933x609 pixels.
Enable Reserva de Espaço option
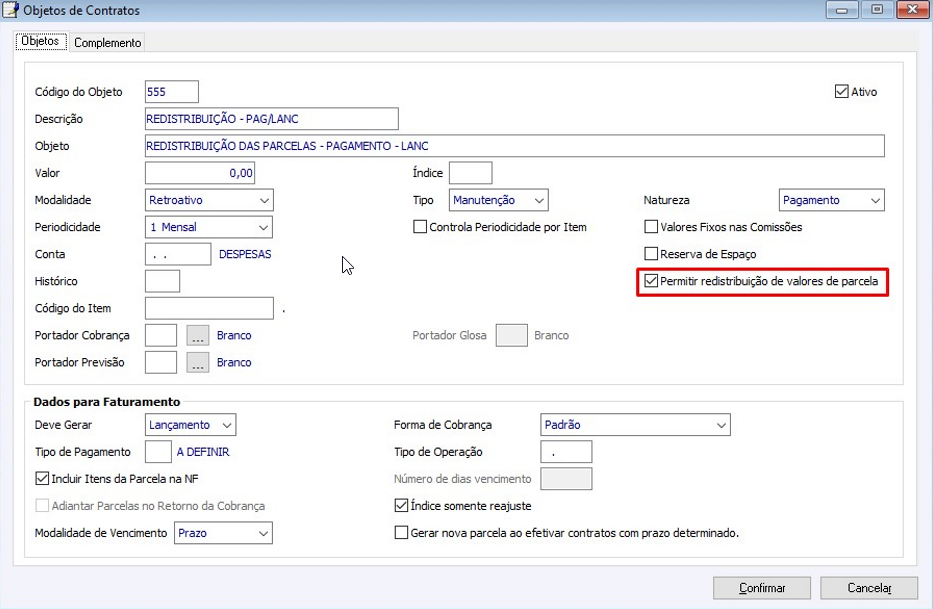pos(651,254)
